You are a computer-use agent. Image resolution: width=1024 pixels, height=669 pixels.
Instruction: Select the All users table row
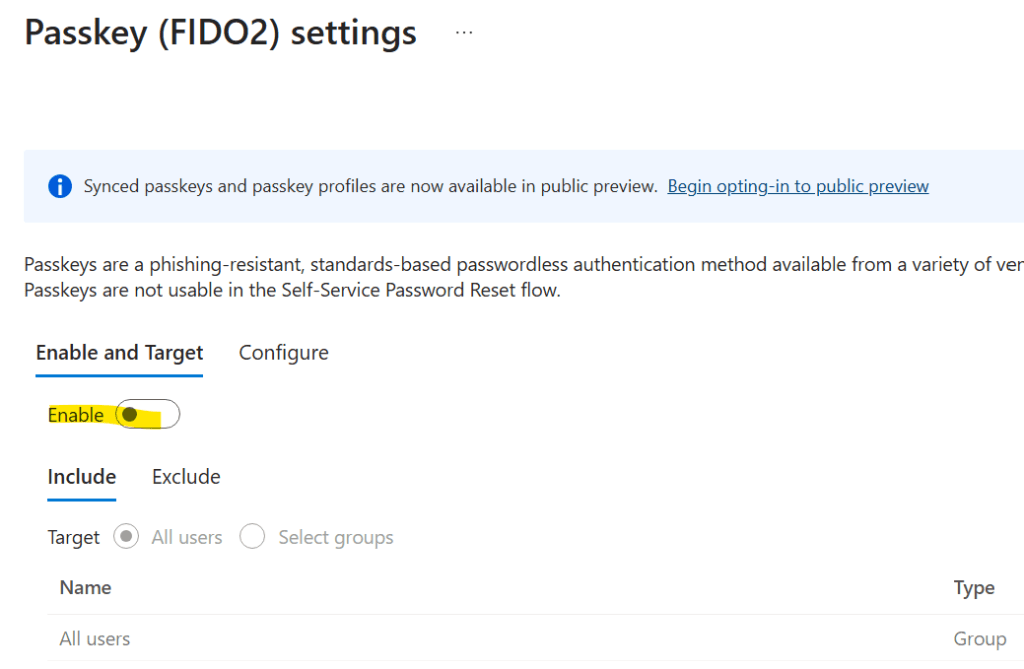click(x=95, y=638)
